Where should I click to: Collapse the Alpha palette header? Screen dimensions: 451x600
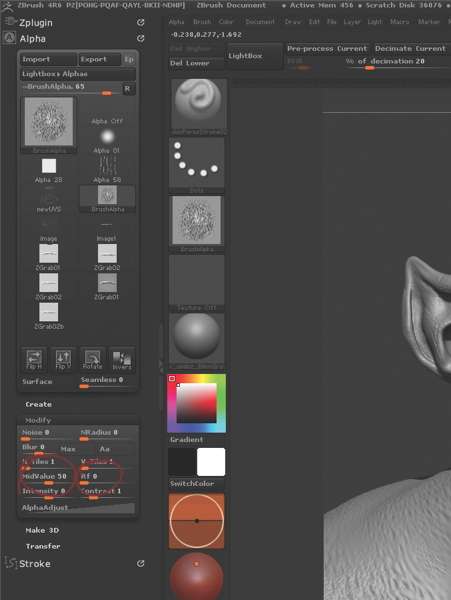33,39
